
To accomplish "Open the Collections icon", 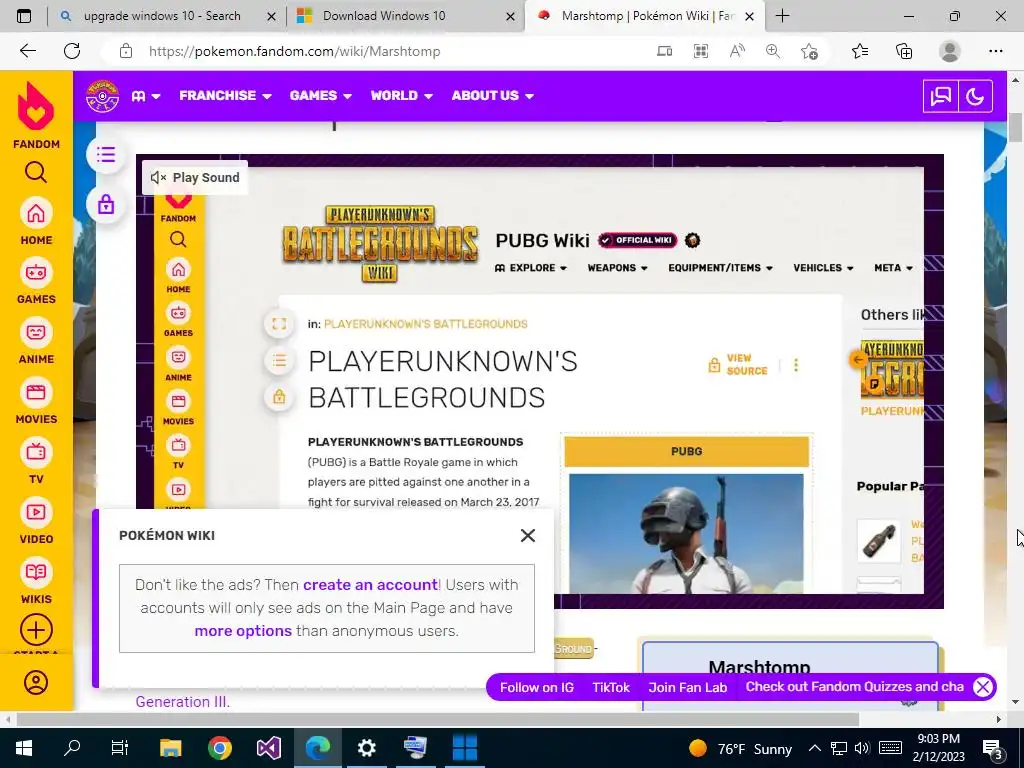I will point(904,51).
